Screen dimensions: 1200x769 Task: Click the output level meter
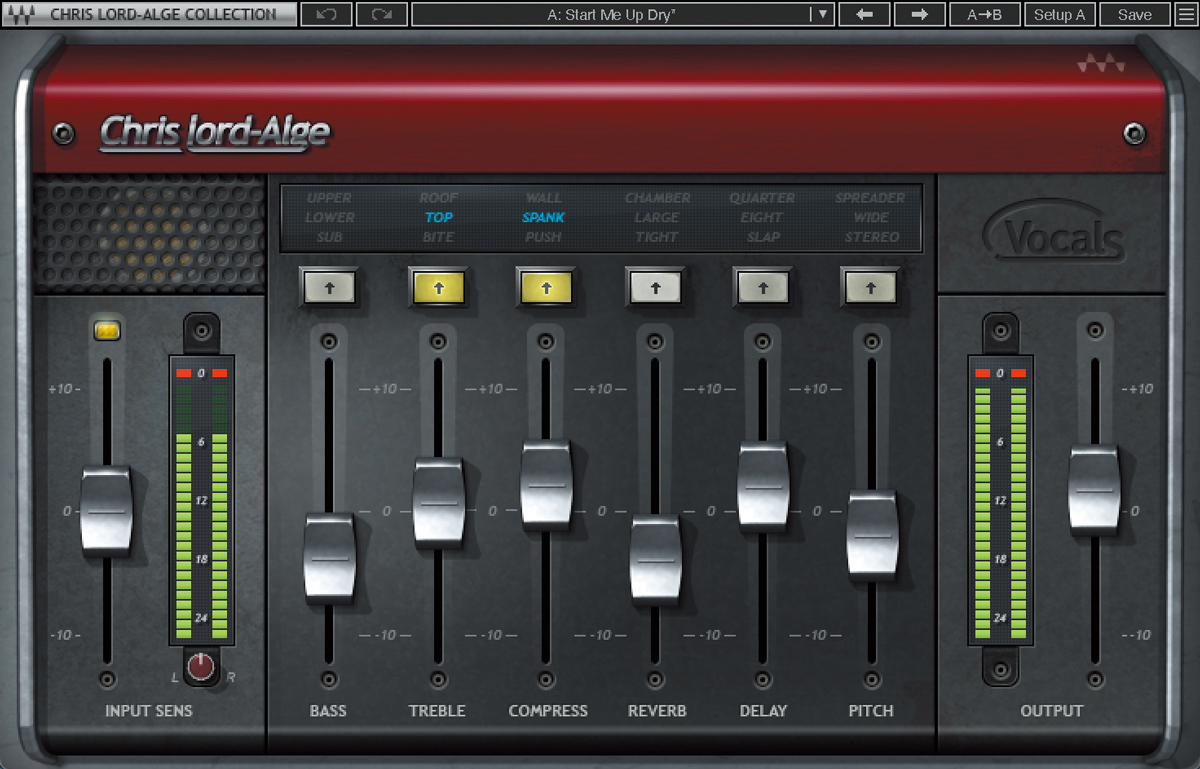tap(1000, 499)
